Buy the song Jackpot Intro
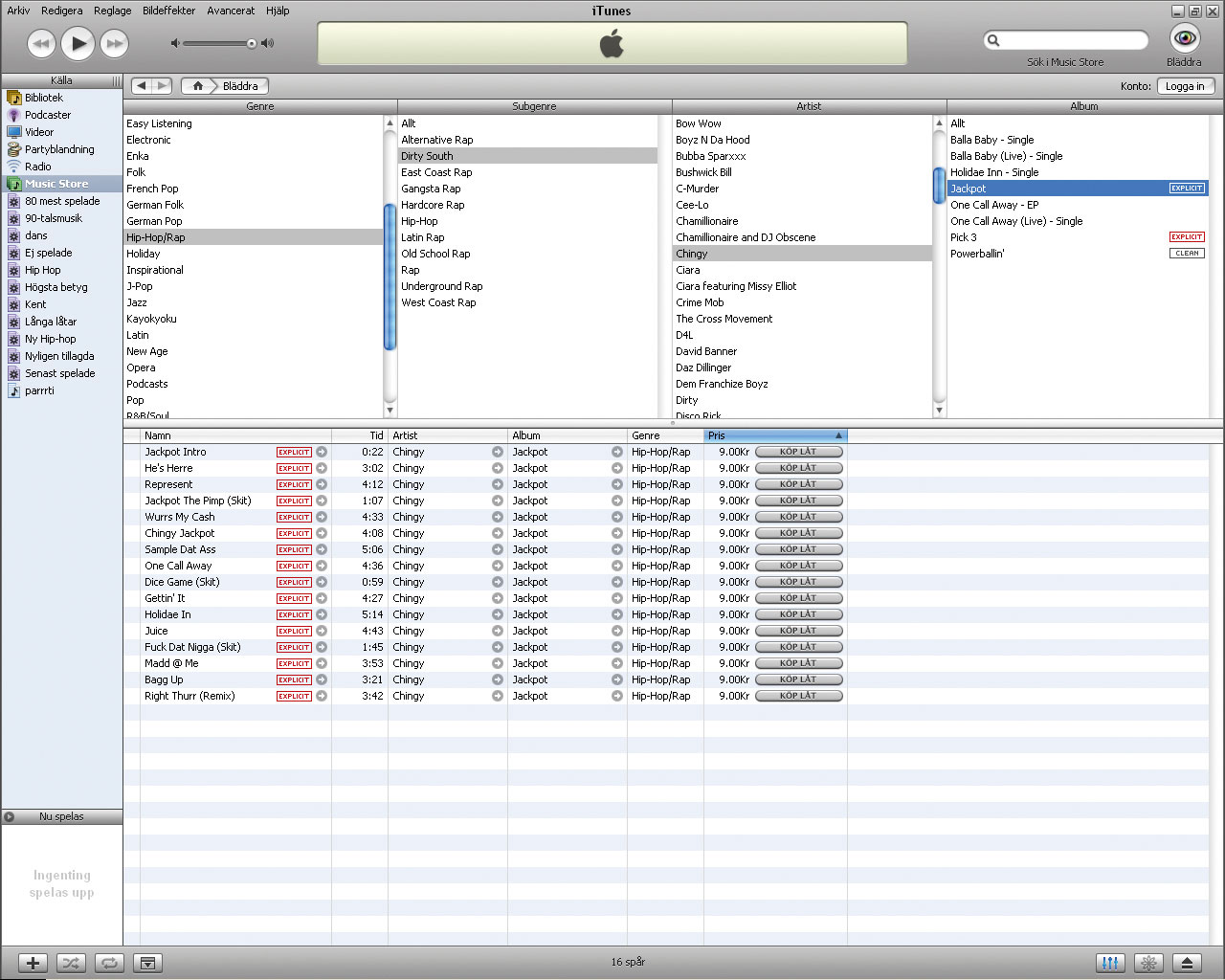 point(798,452)
